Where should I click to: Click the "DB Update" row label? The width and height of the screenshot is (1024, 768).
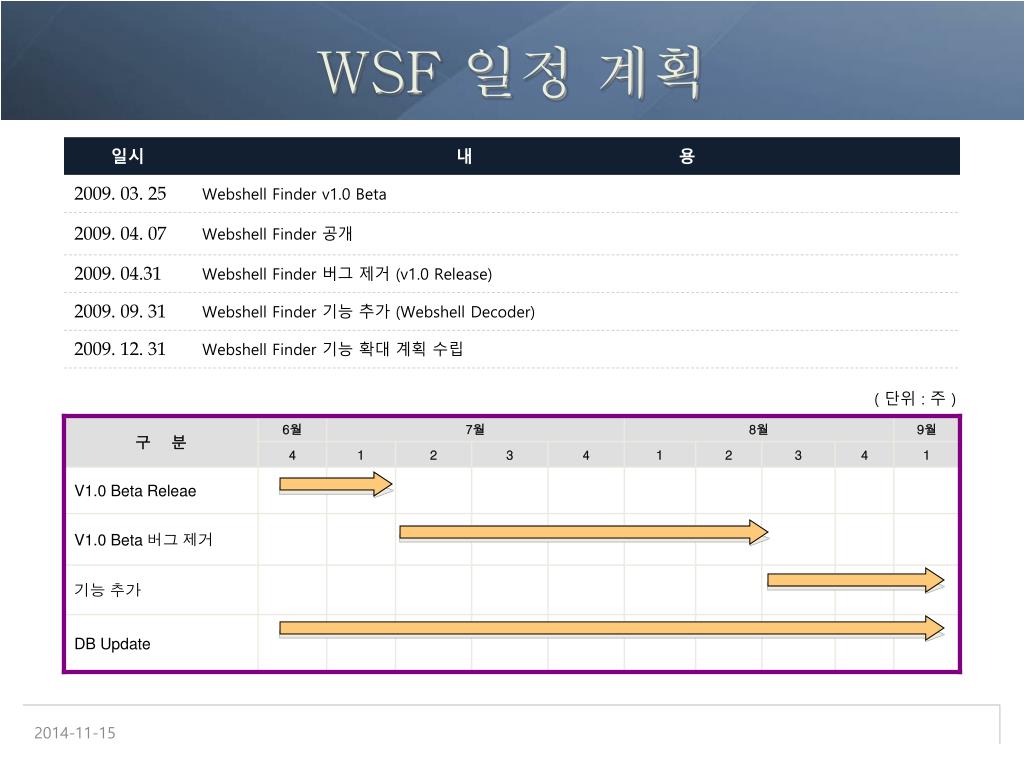112,644
